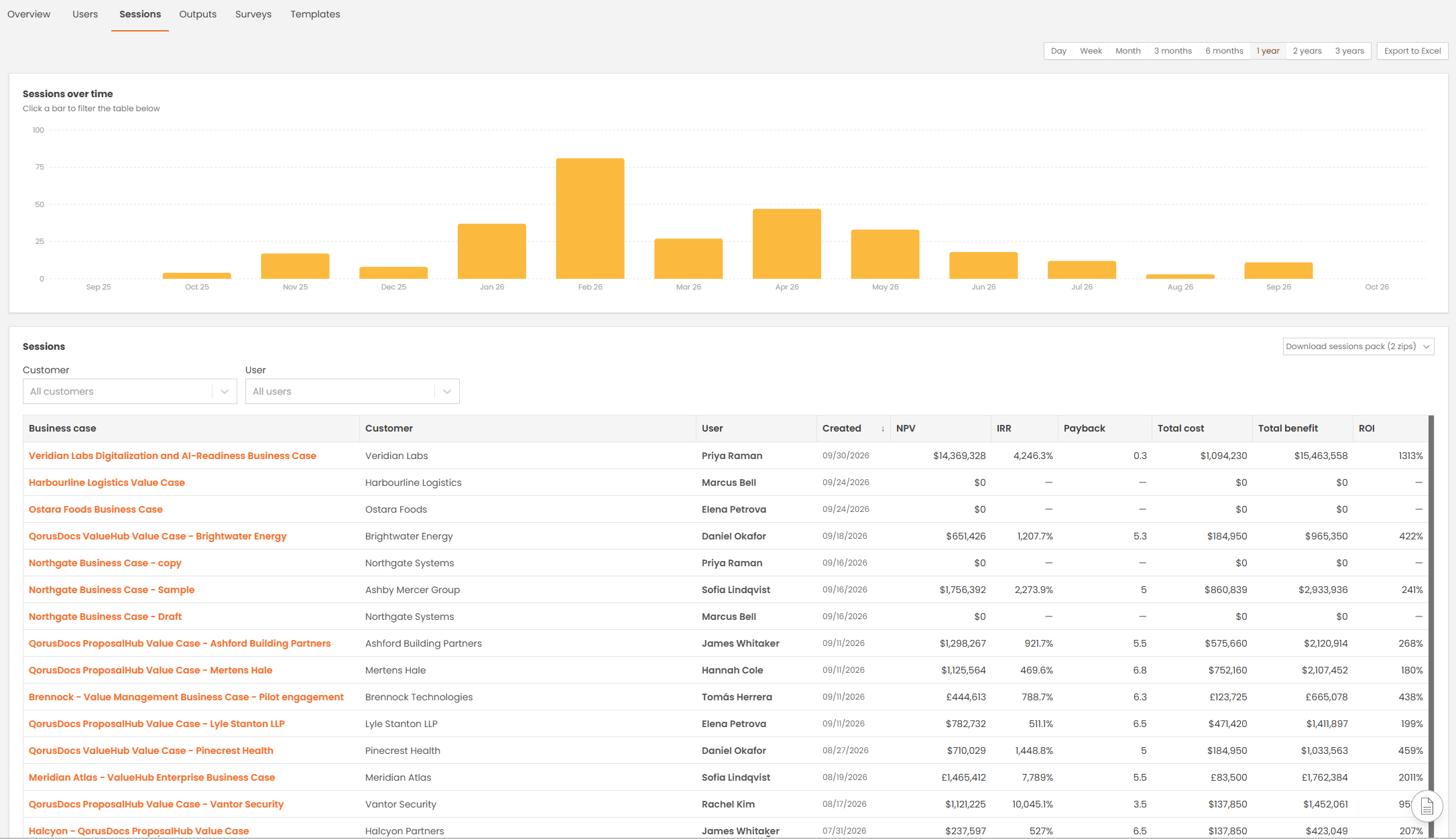Click the floating document icon button
Image resolution: width=1456 pixels, height=839 pixels.
pyautogui.click(x=1427, y=806)
